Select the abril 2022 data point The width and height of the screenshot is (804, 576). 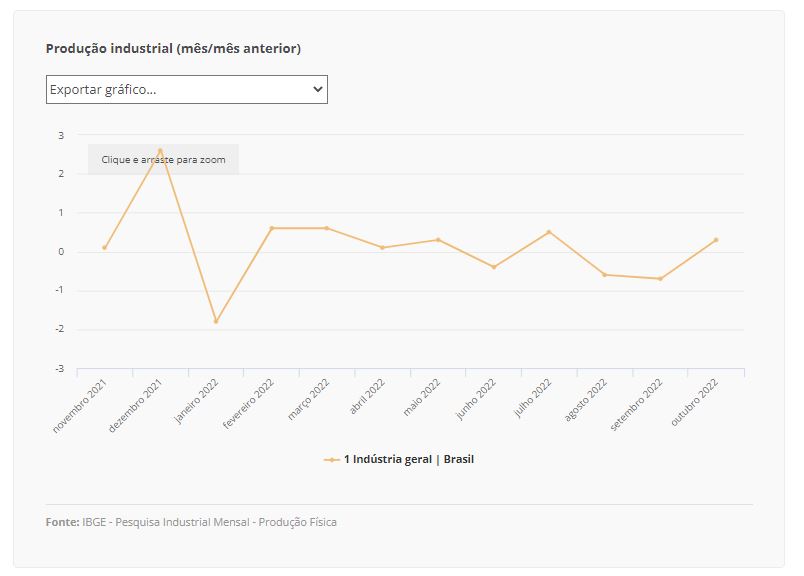coord(382,247)
